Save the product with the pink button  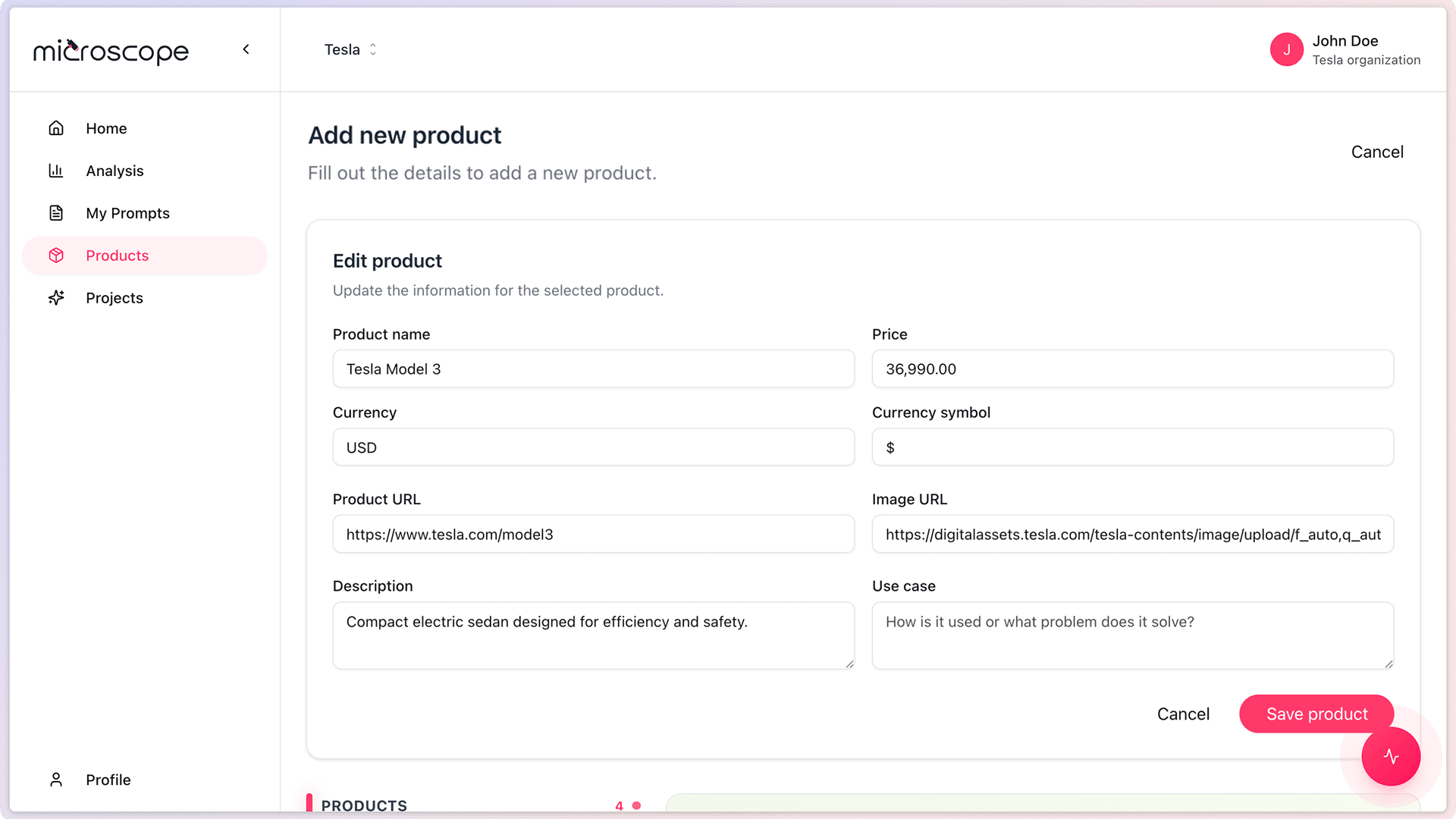click(1316, 714)
